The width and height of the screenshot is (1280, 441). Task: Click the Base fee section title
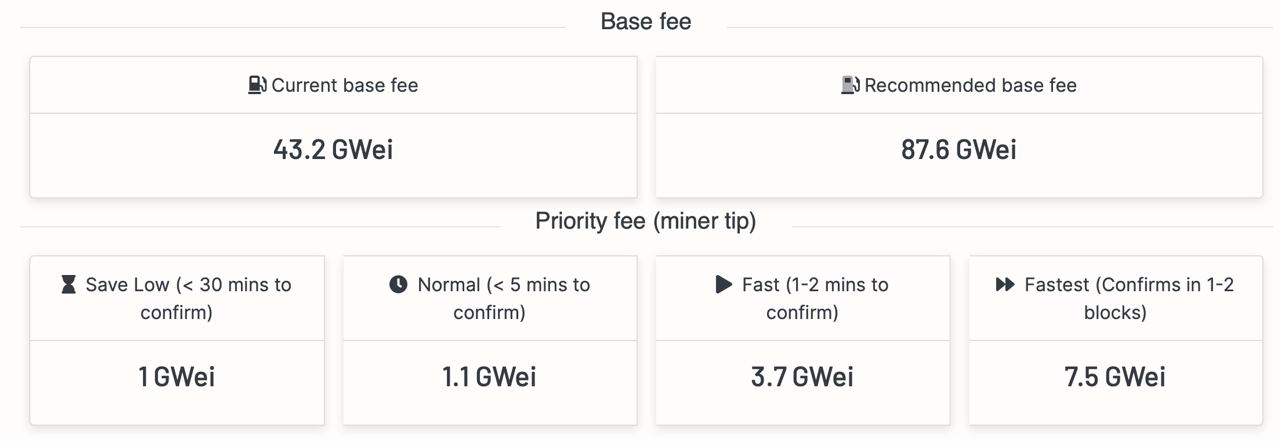(646, 21)
